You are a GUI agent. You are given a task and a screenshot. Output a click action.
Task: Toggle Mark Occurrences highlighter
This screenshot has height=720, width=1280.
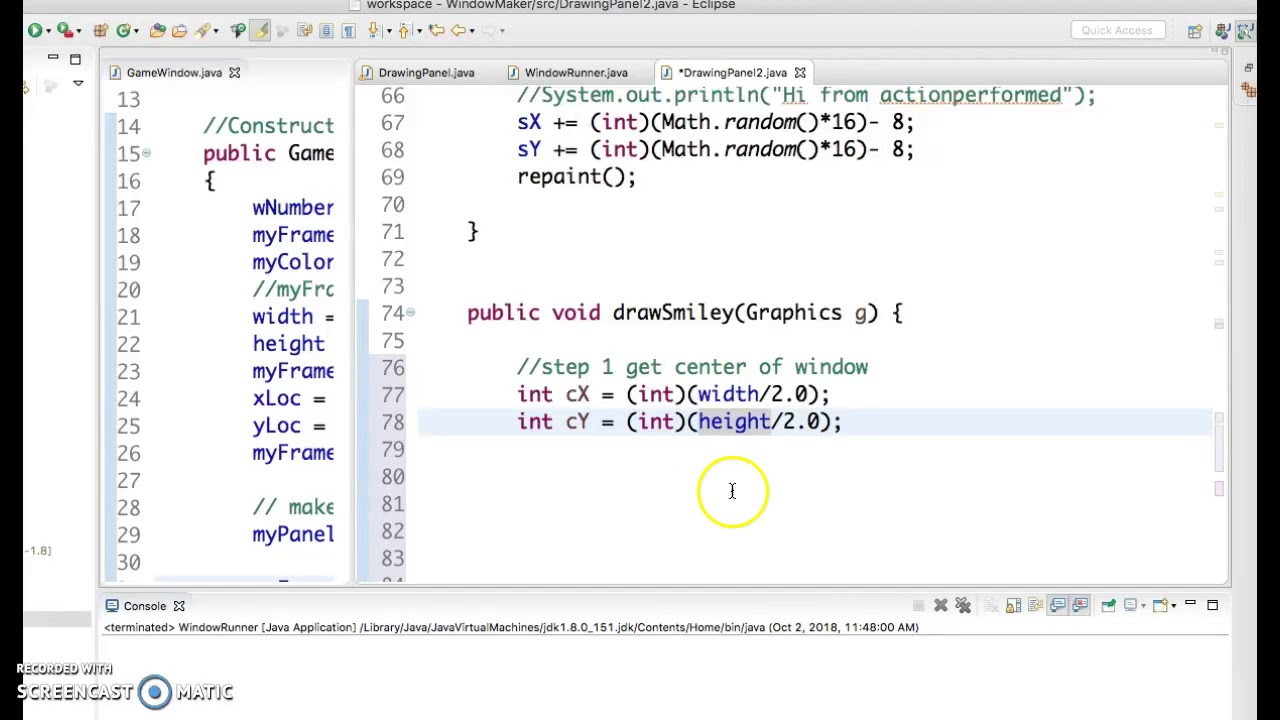(x=260, y=30)
